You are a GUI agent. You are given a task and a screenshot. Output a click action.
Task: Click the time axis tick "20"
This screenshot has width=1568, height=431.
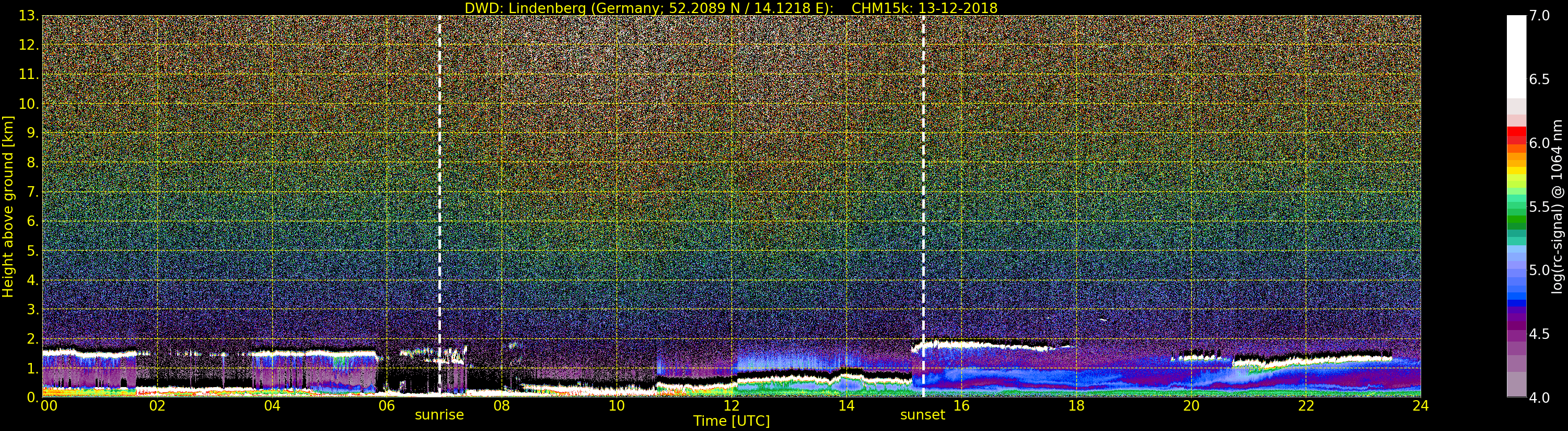(1191, 406)
